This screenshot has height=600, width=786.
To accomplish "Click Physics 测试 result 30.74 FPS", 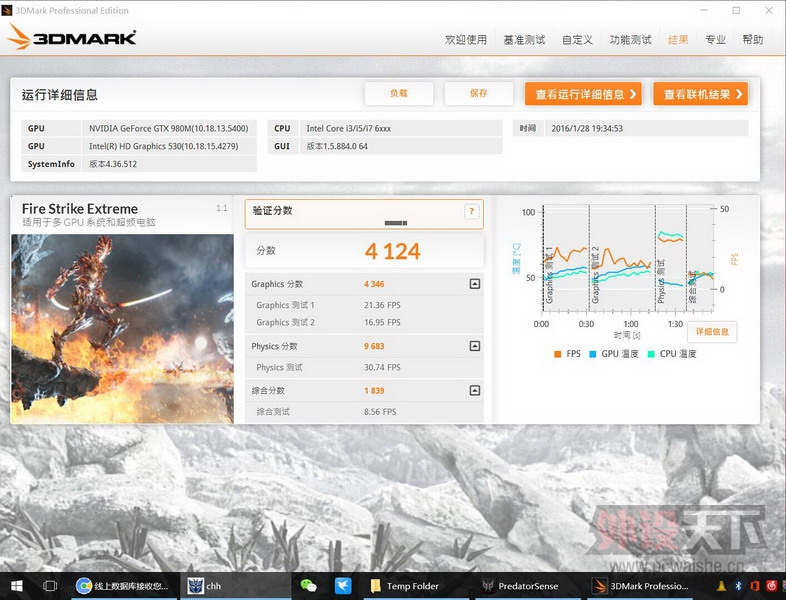I will coord(382,367).
